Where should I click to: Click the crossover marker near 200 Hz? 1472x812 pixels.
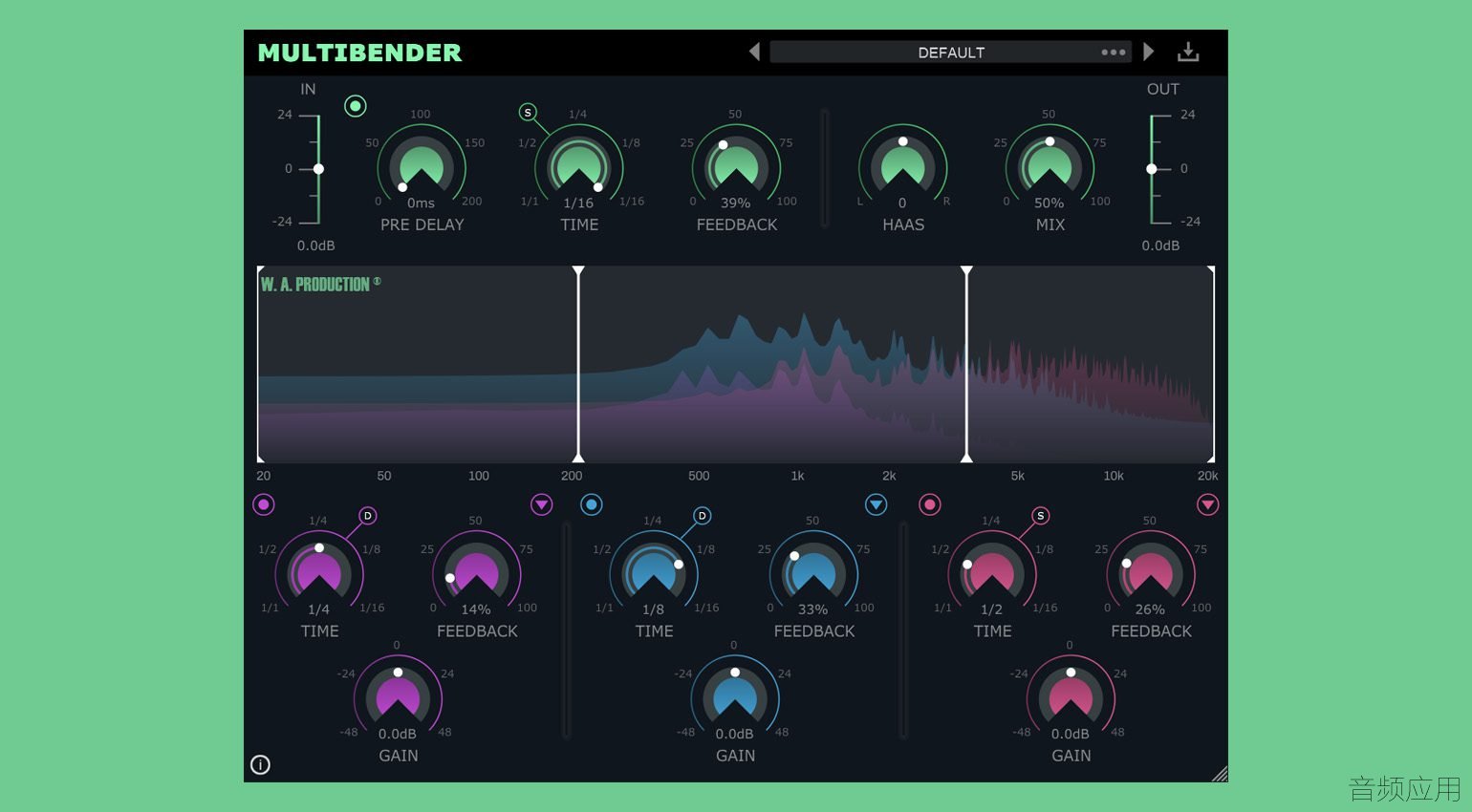(x=578, y=365)
